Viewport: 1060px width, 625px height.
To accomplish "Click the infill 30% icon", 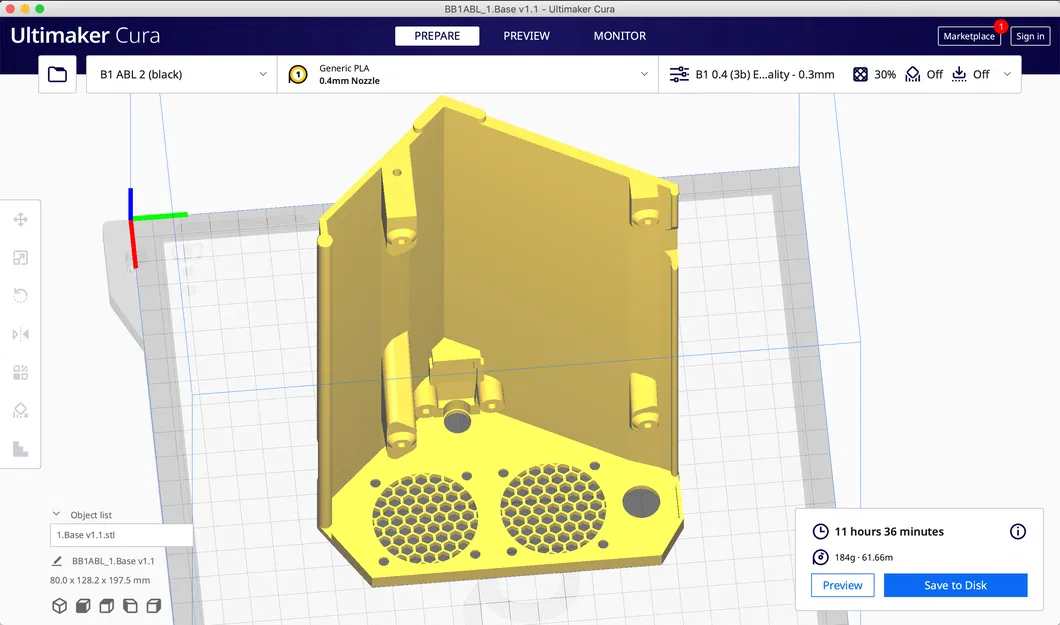I will coord(860,74).
